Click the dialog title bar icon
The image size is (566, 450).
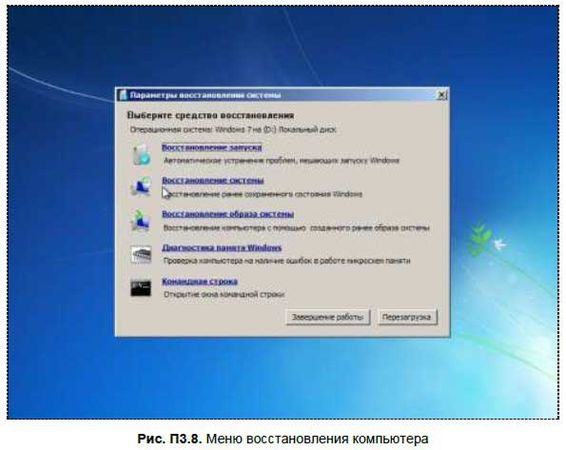coord(123,95)
